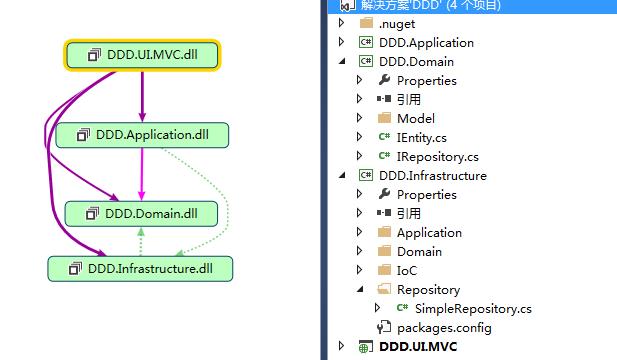Select IRepository.cs in the tree
The image size is (617, 360).
(x=438, y=157)
